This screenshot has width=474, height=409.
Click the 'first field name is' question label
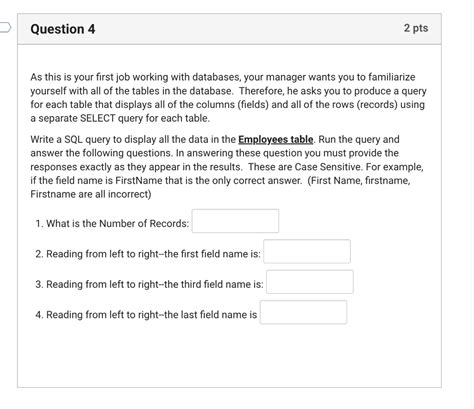[148, 254]
